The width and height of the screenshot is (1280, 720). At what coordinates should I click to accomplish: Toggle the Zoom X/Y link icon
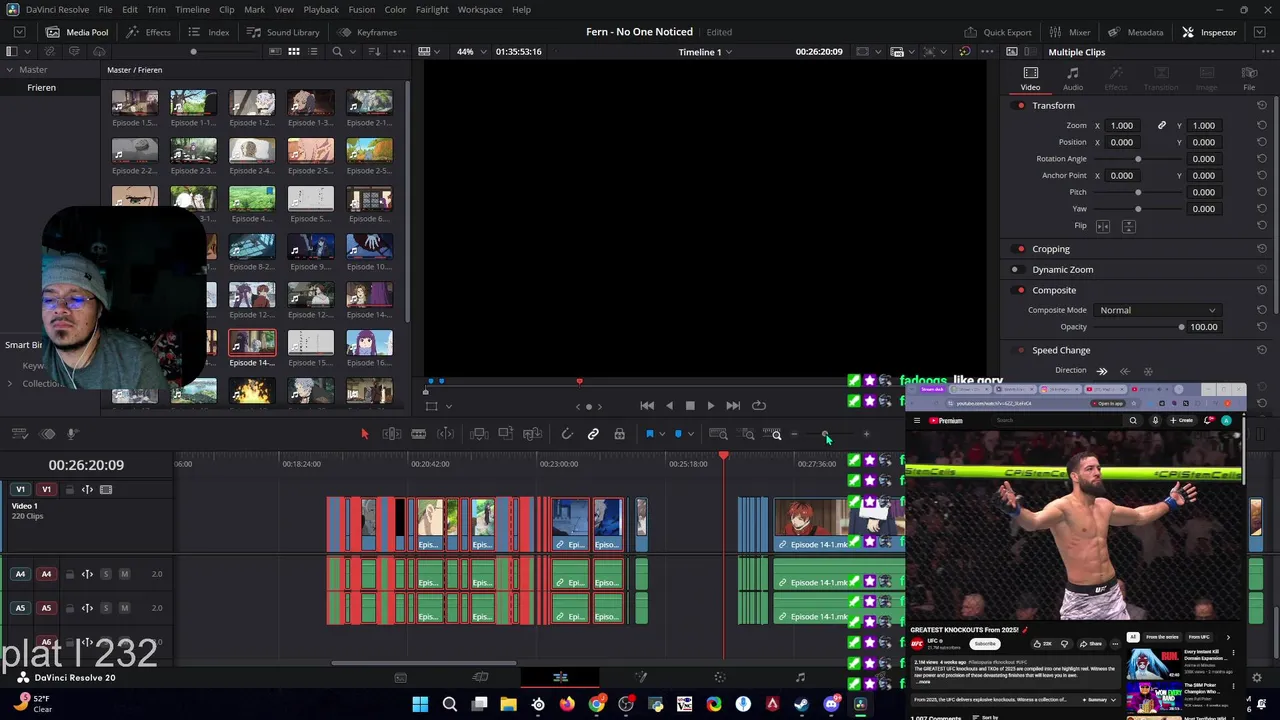click(1161, 125)
